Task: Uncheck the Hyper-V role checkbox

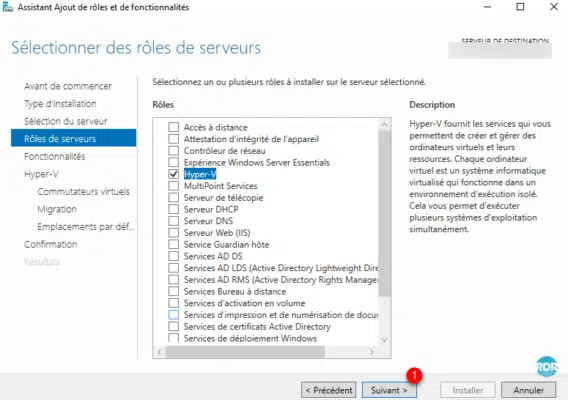Action: [174, 174]
